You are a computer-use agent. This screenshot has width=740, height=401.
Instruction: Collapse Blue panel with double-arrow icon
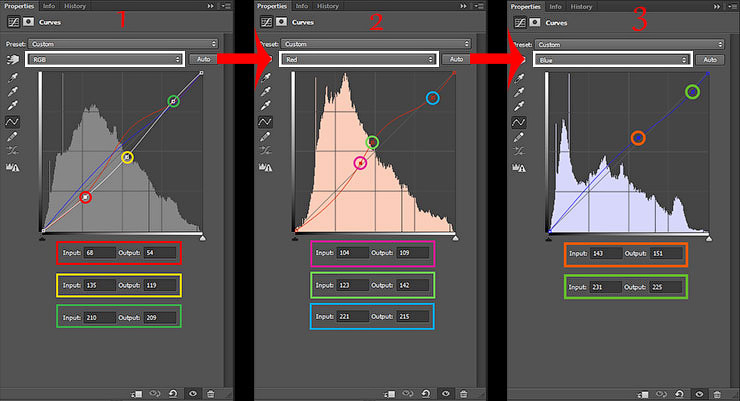[716, 7]
